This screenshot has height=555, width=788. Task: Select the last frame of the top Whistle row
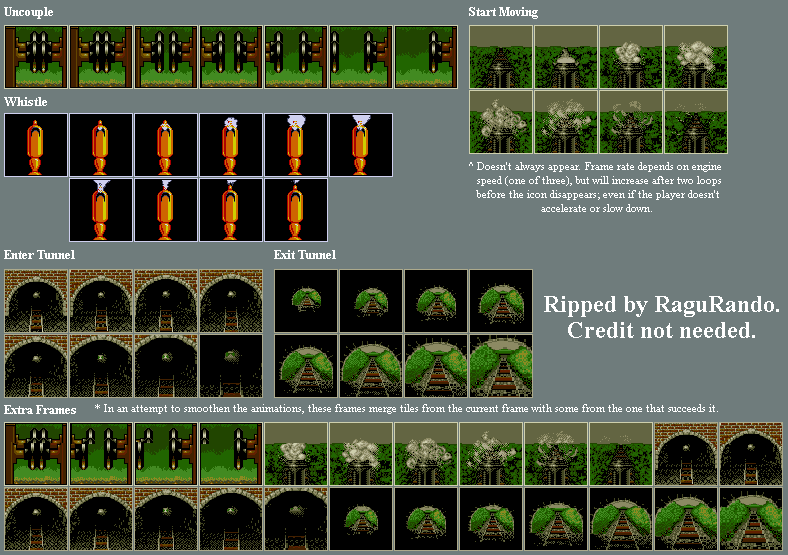tap(361, 145)
